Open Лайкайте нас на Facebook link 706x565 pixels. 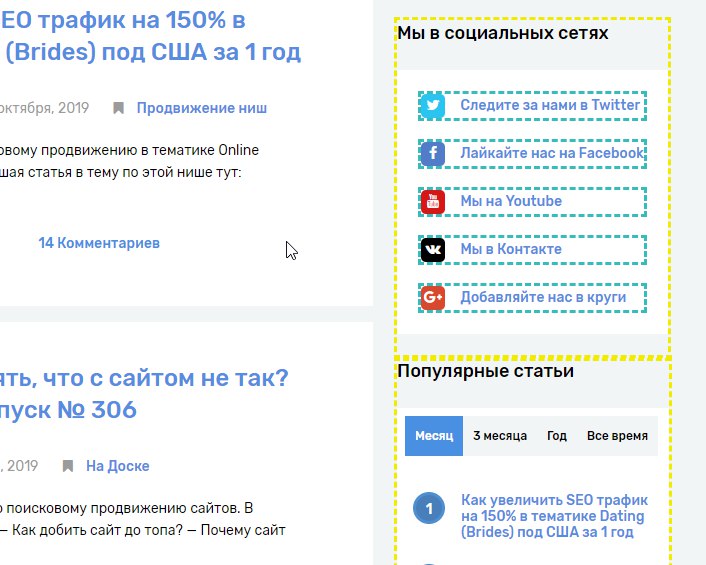pyautogui.click(x=552, y=153)
